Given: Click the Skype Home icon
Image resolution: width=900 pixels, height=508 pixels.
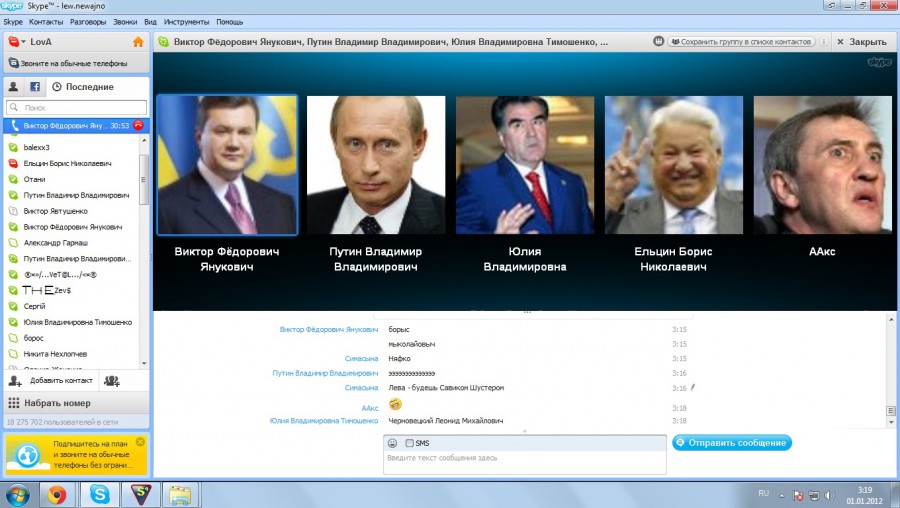Looking at the screenshot, I should point(138,42).
